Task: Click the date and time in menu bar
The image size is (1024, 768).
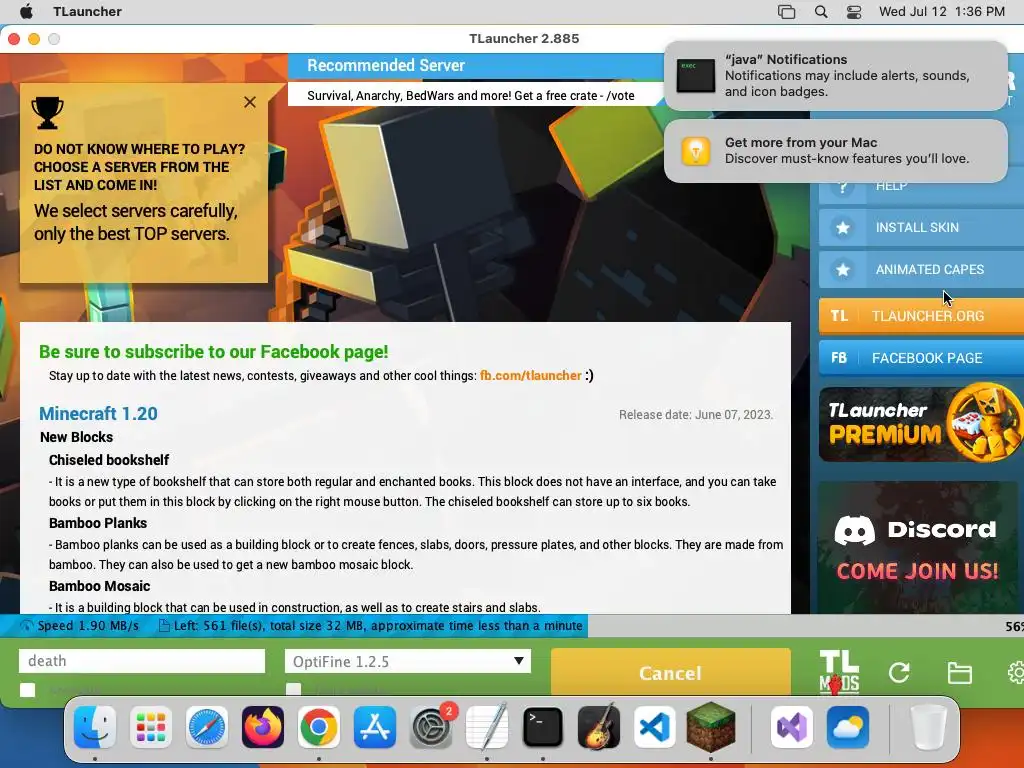Action: pos(942,12)
